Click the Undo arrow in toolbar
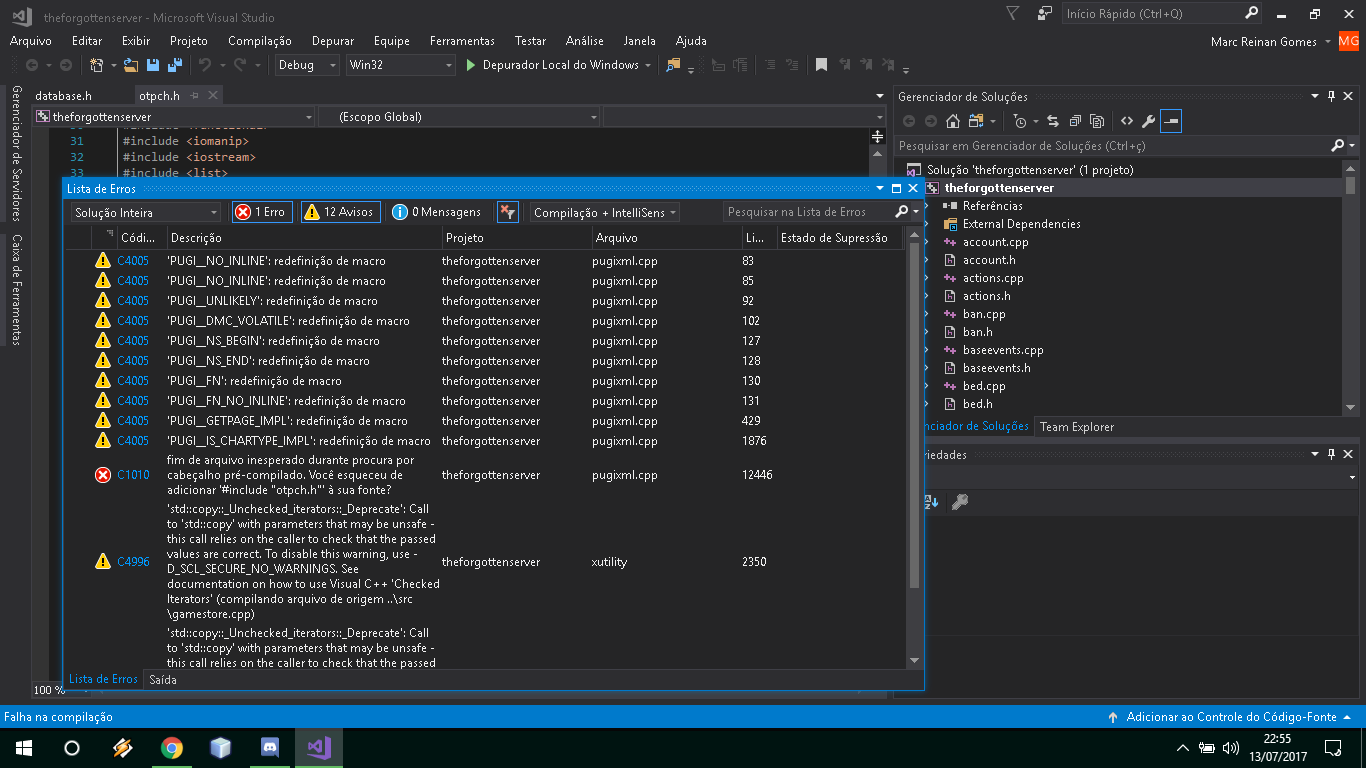This screenshot has width=1366, height=768. tap(205, 65)
